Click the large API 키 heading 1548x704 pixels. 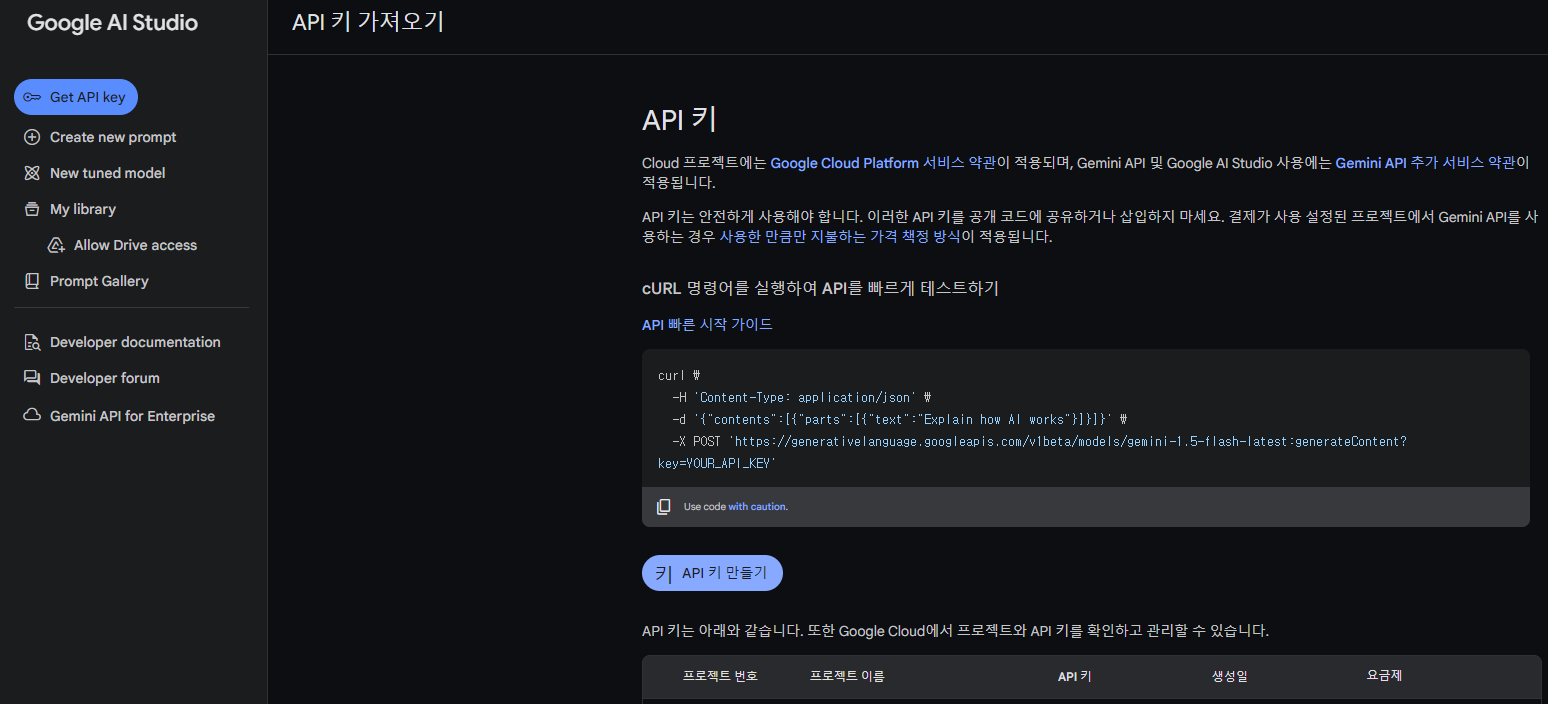(x=679, y=119)
